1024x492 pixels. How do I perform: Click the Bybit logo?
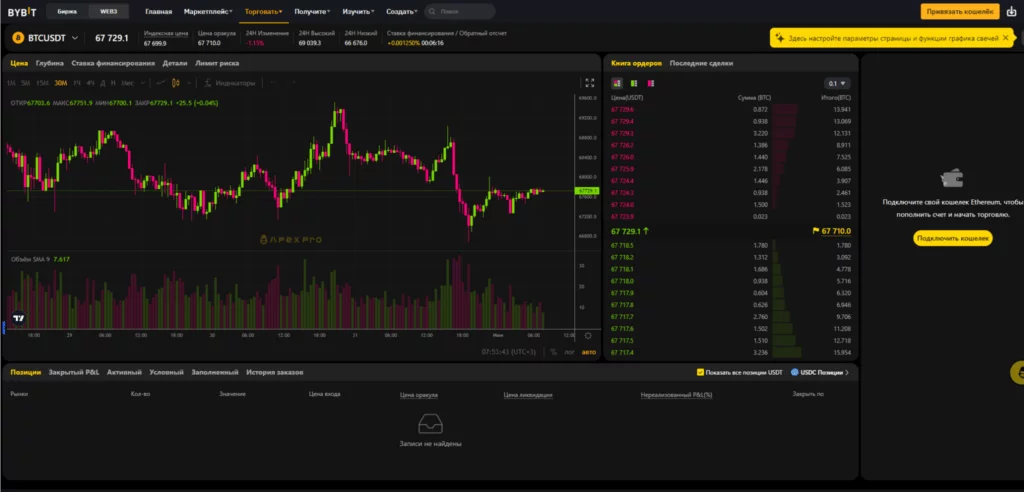(x=22, y=12)
